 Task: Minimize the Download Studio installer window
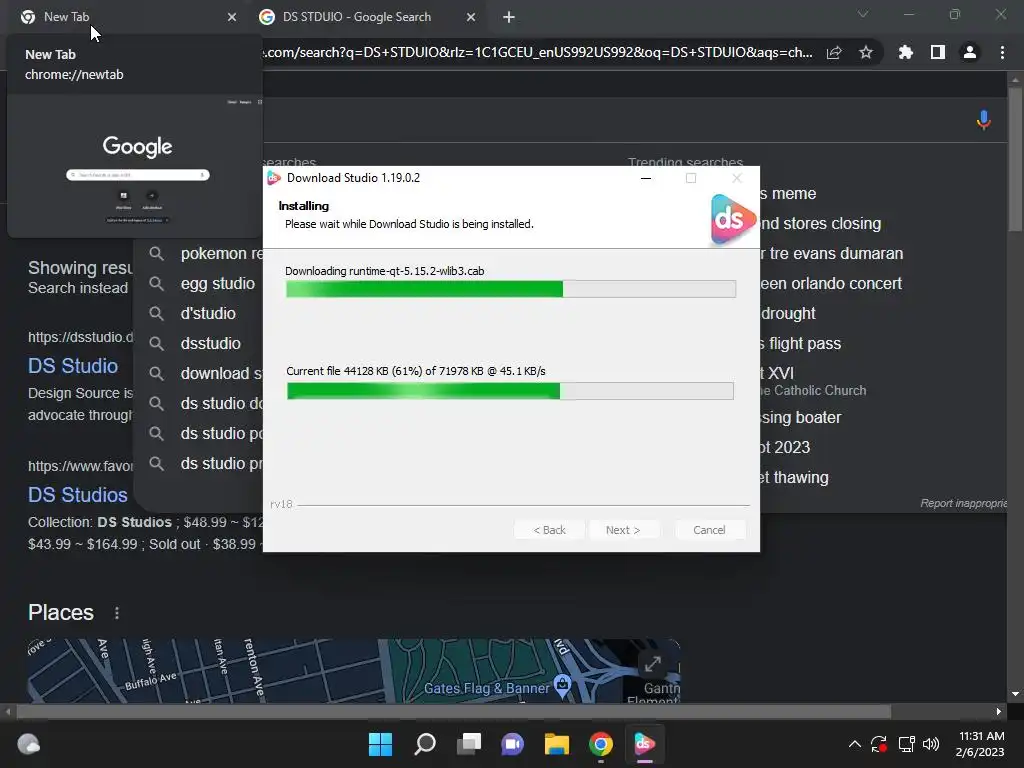coord(646,178)
